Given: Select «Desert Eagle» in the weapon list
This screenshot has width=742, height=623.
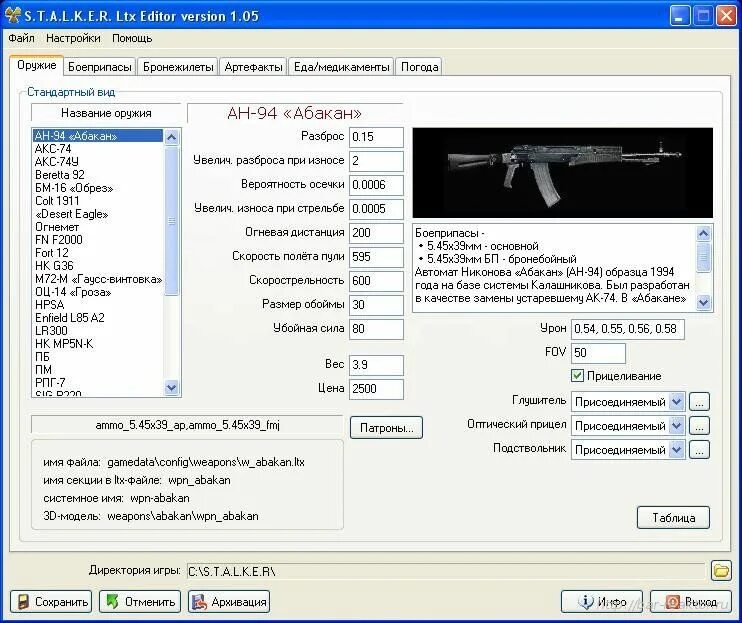Looking at the screenshot, I should [97, 214].
